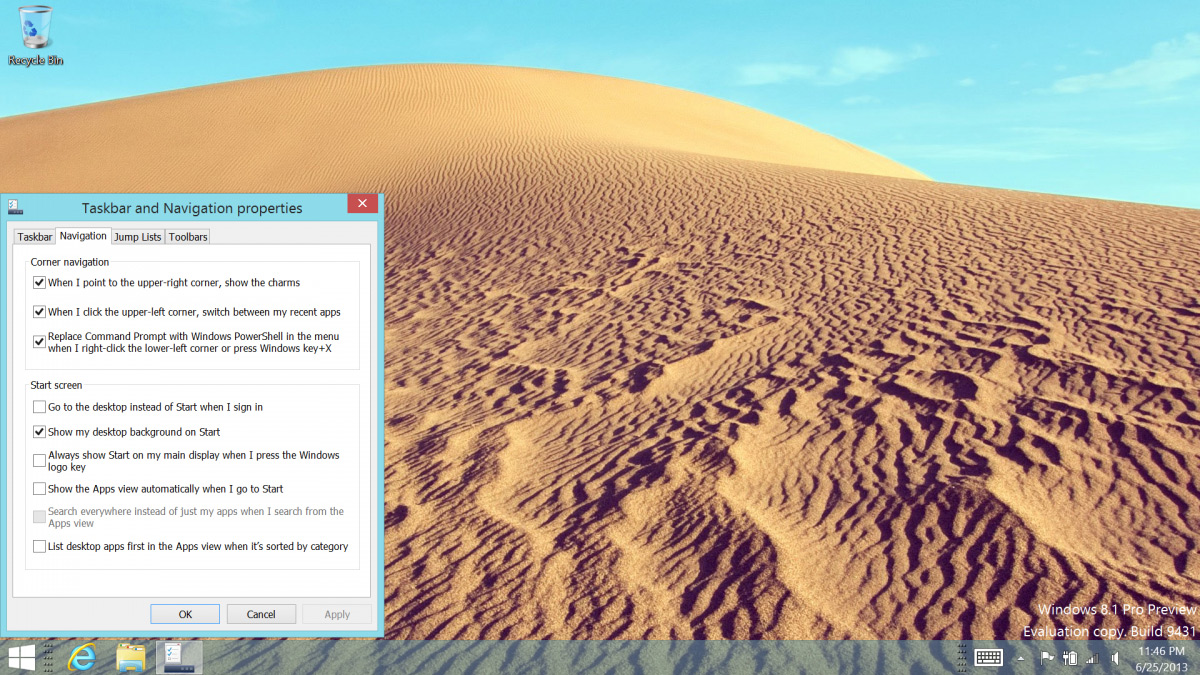
Task: Select the Taskbar properties taskbar button
Action: [x=179, y=657]
